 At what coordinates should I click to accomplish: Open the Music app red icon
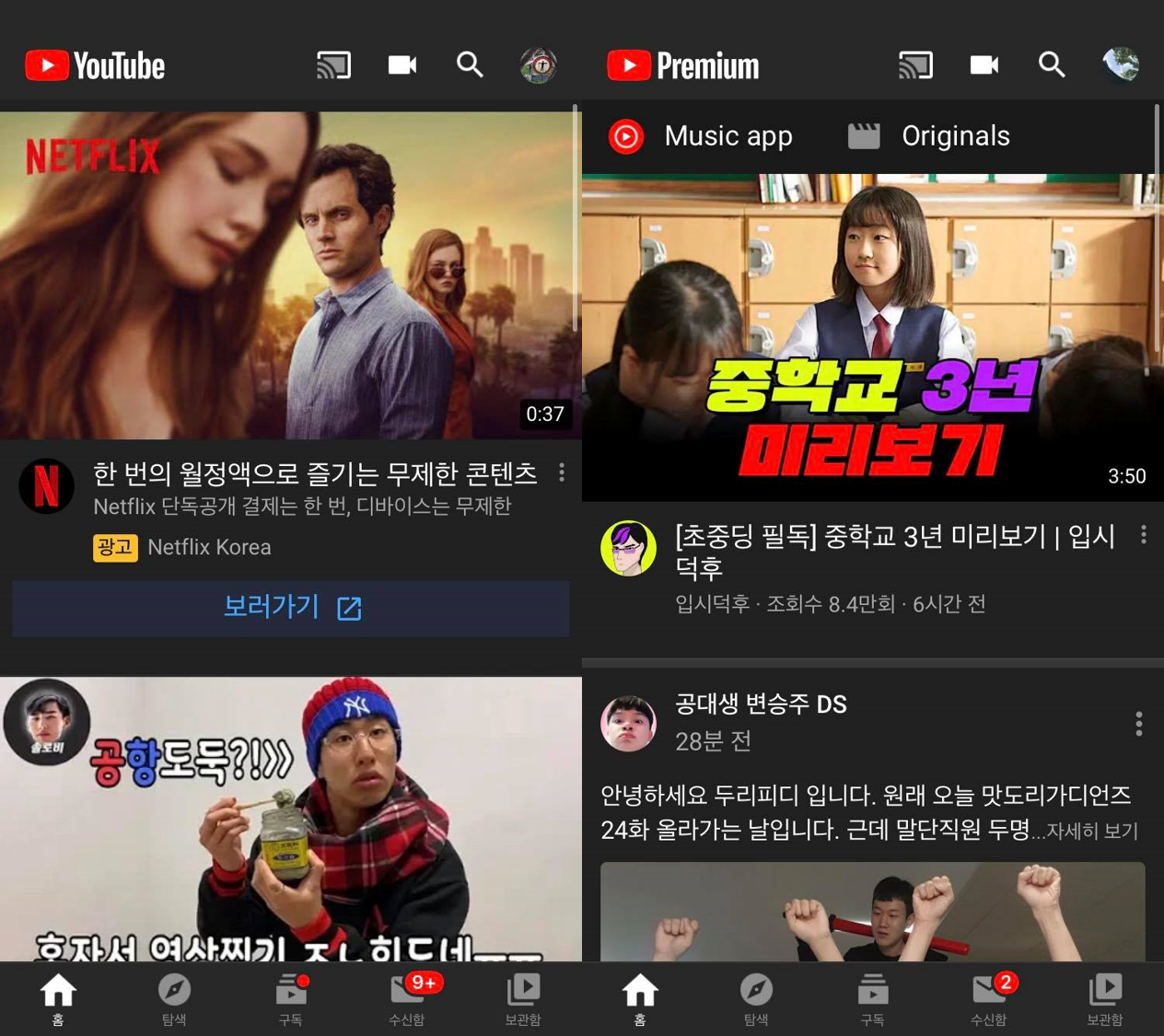coord(625,137)
